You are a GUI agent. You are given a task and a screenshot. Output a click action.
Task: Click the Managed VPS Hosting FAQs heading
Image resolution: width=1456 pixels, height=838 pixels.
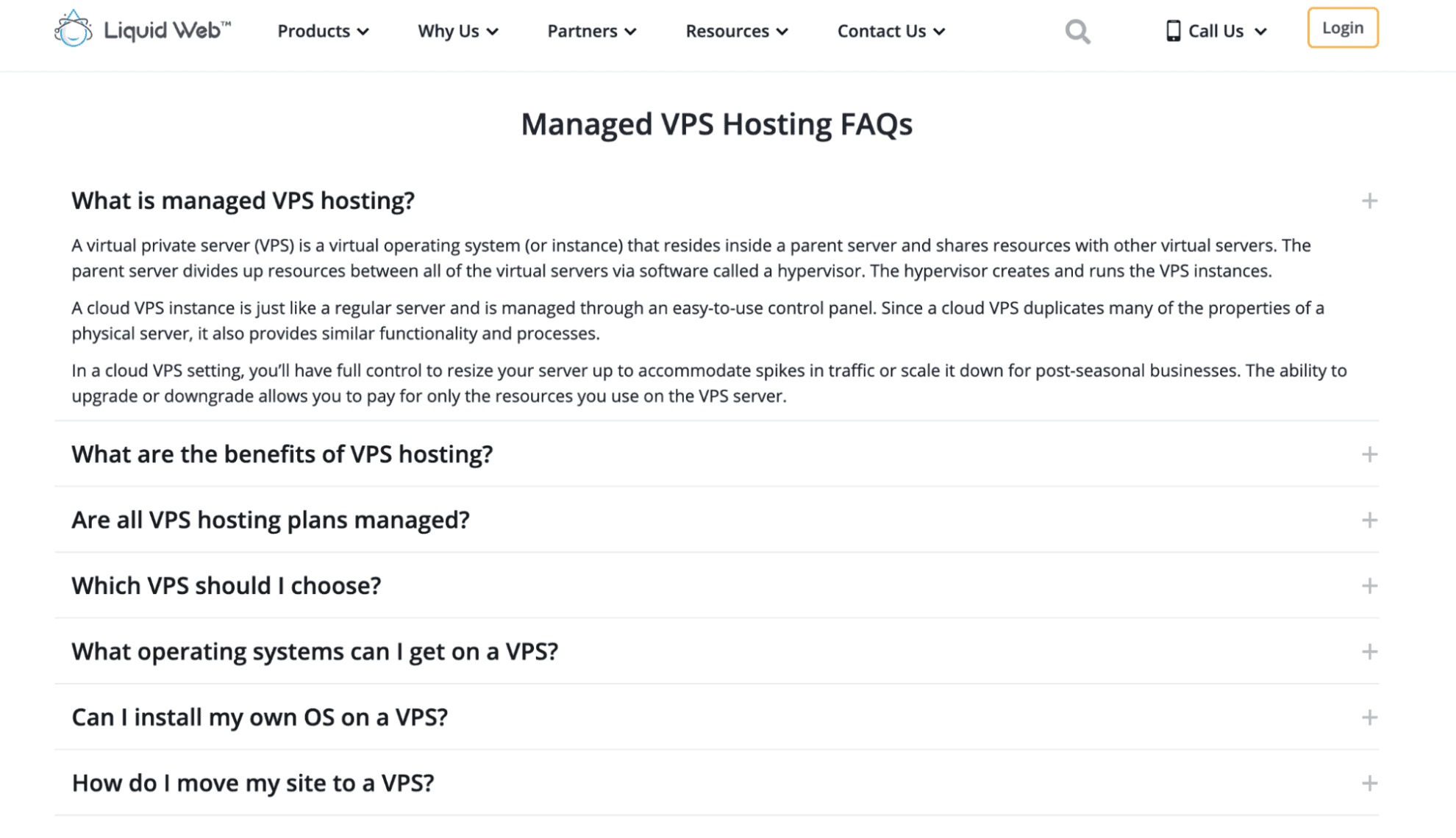tap(716, 123)
